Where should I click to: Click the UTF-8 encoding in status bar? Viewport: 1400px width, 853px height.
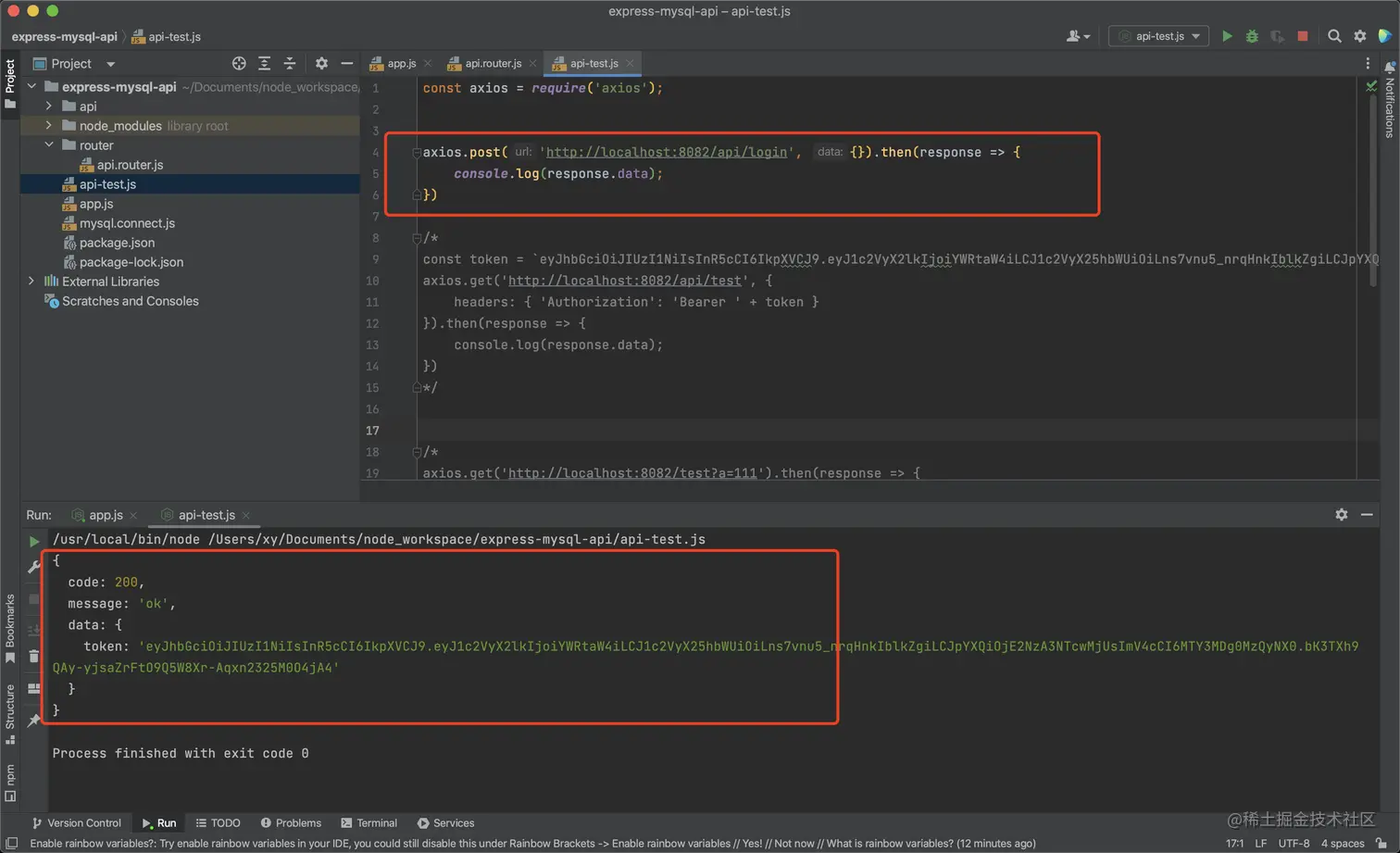(x=1294, y=843)
